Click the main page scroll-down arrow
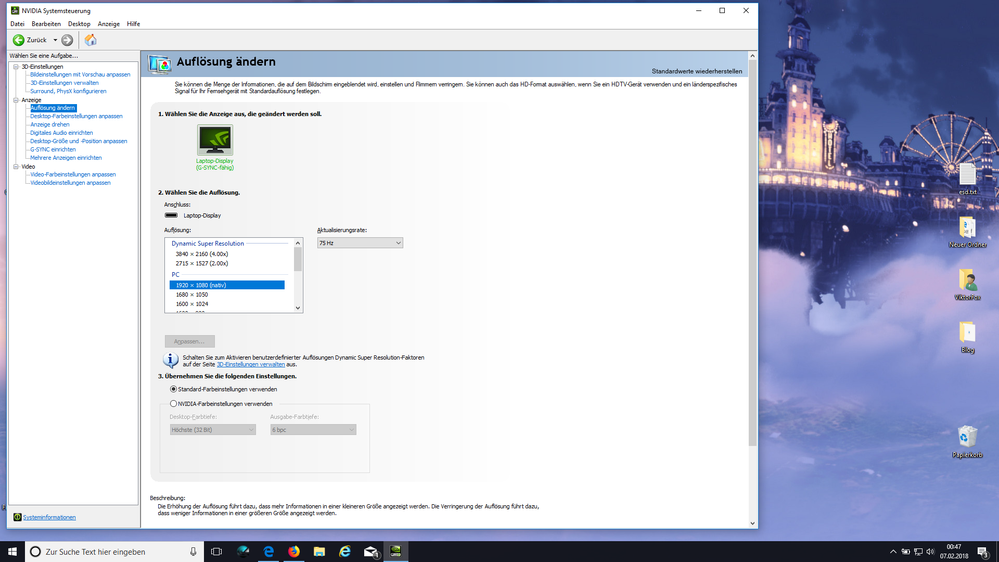 click(x=752, y=523)
